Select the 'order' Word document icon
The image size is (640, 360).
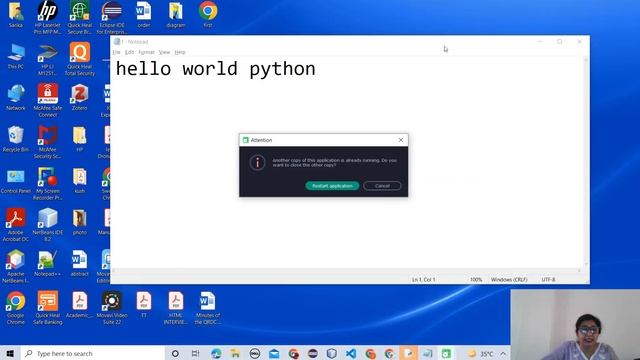coord(144,15)
